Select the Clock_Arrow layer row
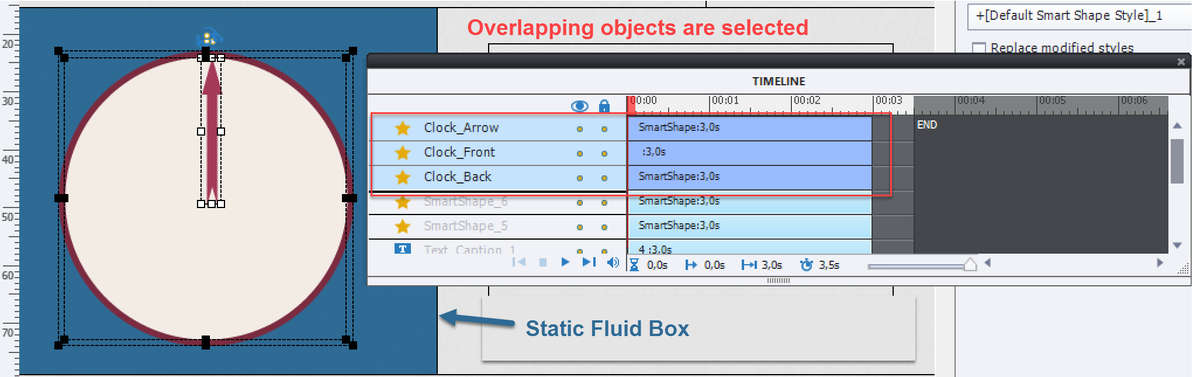Viewport: 1200px width, 377px height. tap(498, 128)
